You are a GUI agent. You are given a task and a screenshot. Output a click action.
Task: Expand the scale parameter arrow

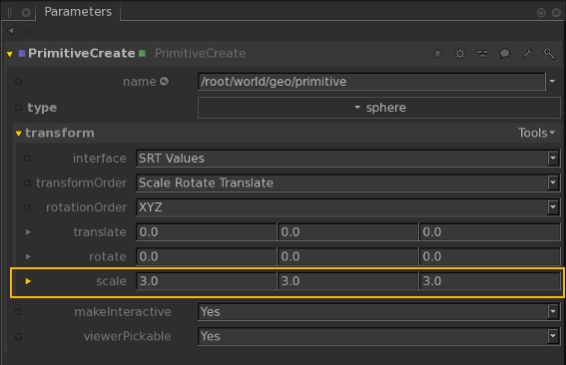coord(28,281)
